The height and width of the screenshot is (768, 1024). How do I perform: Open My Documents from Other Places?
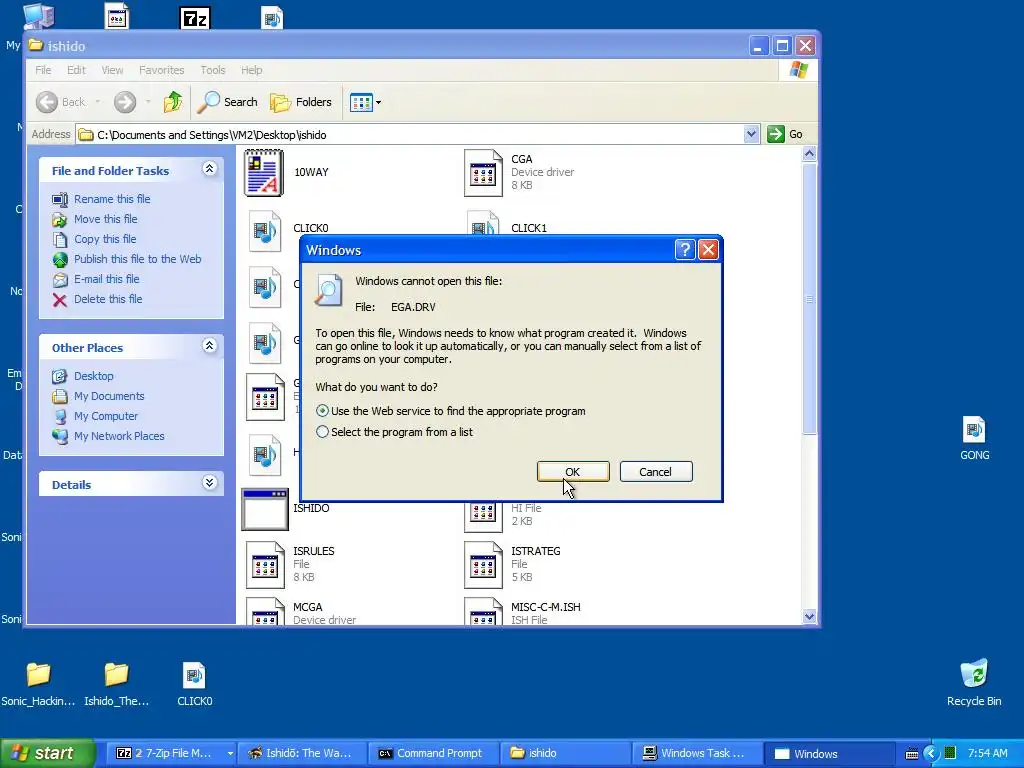[108, 396]
